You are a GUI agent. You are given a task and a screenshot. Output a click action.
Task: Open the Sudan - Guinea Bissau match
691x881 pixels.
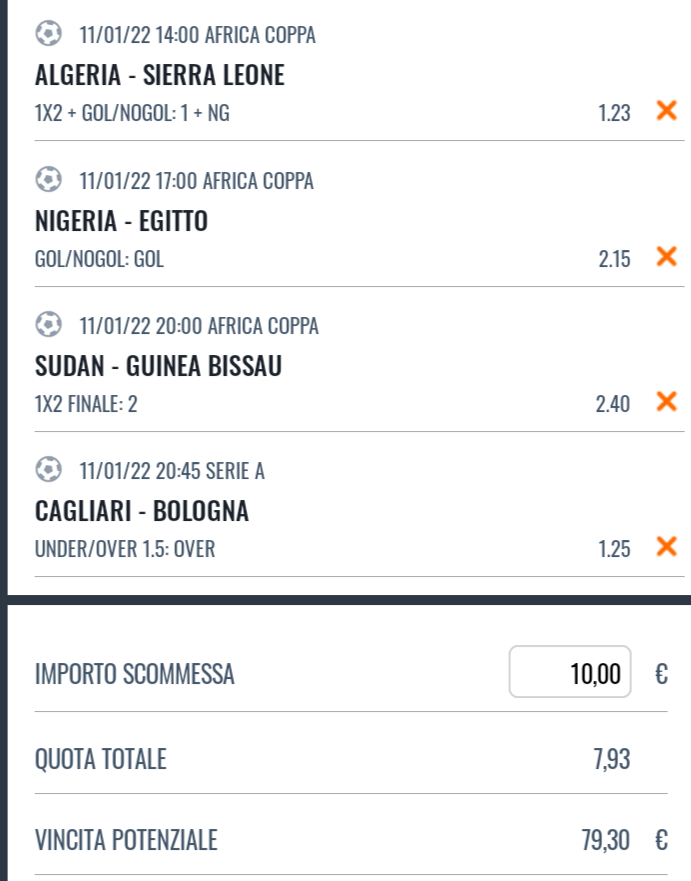158,366
